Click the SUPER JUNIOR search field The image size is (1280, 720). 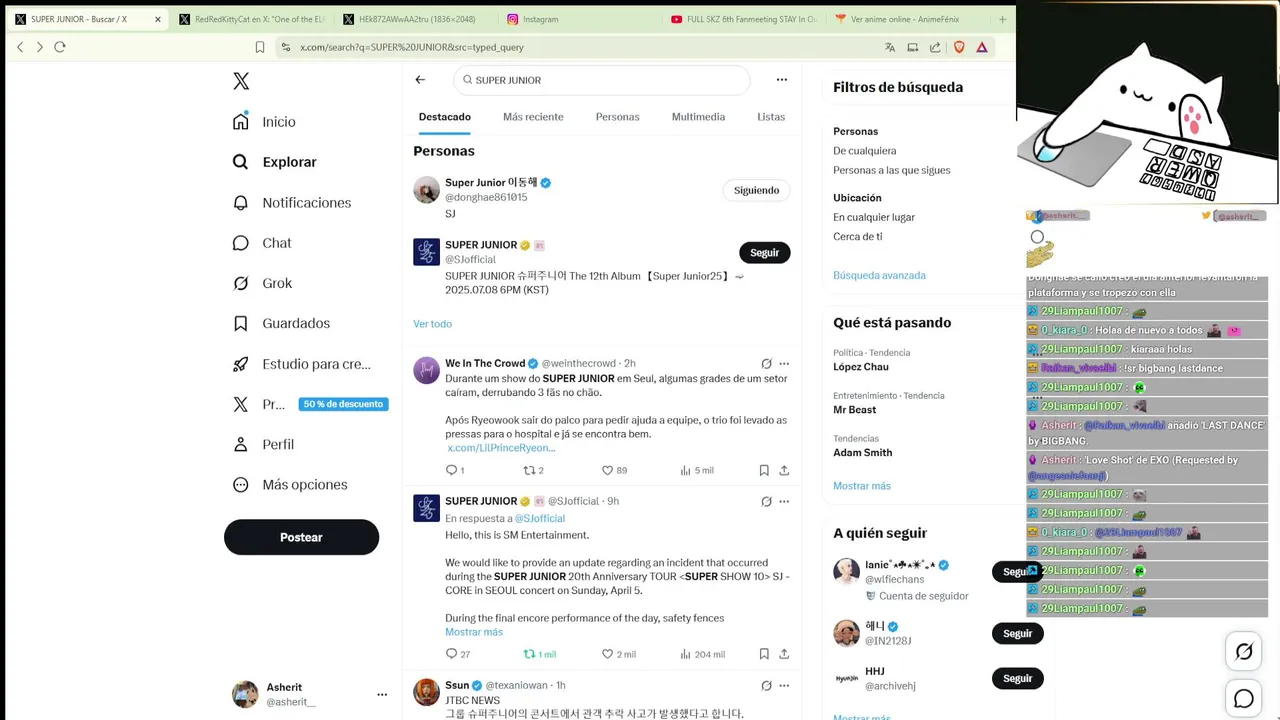pyautogui.click(x=602, y=80)
